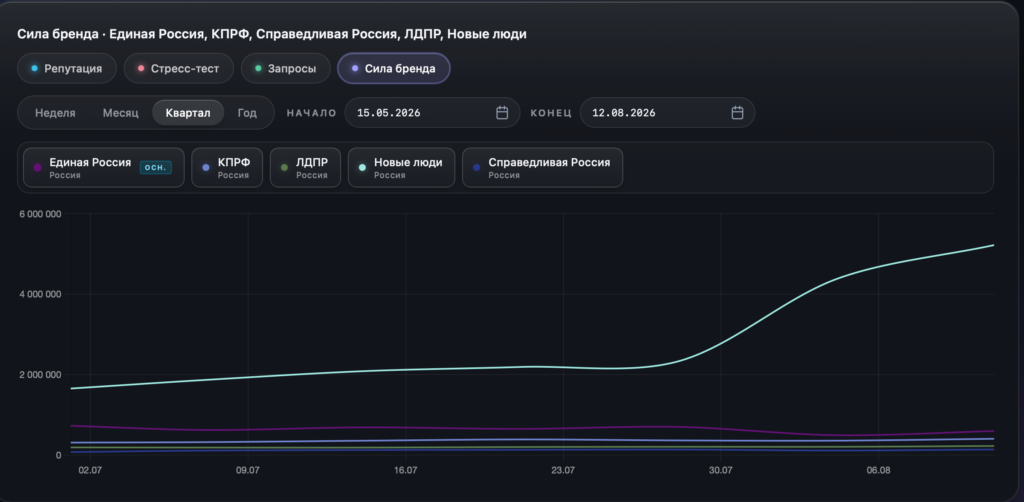
Task: Open the calendar icon in end date field
Action: coord(737,113)
